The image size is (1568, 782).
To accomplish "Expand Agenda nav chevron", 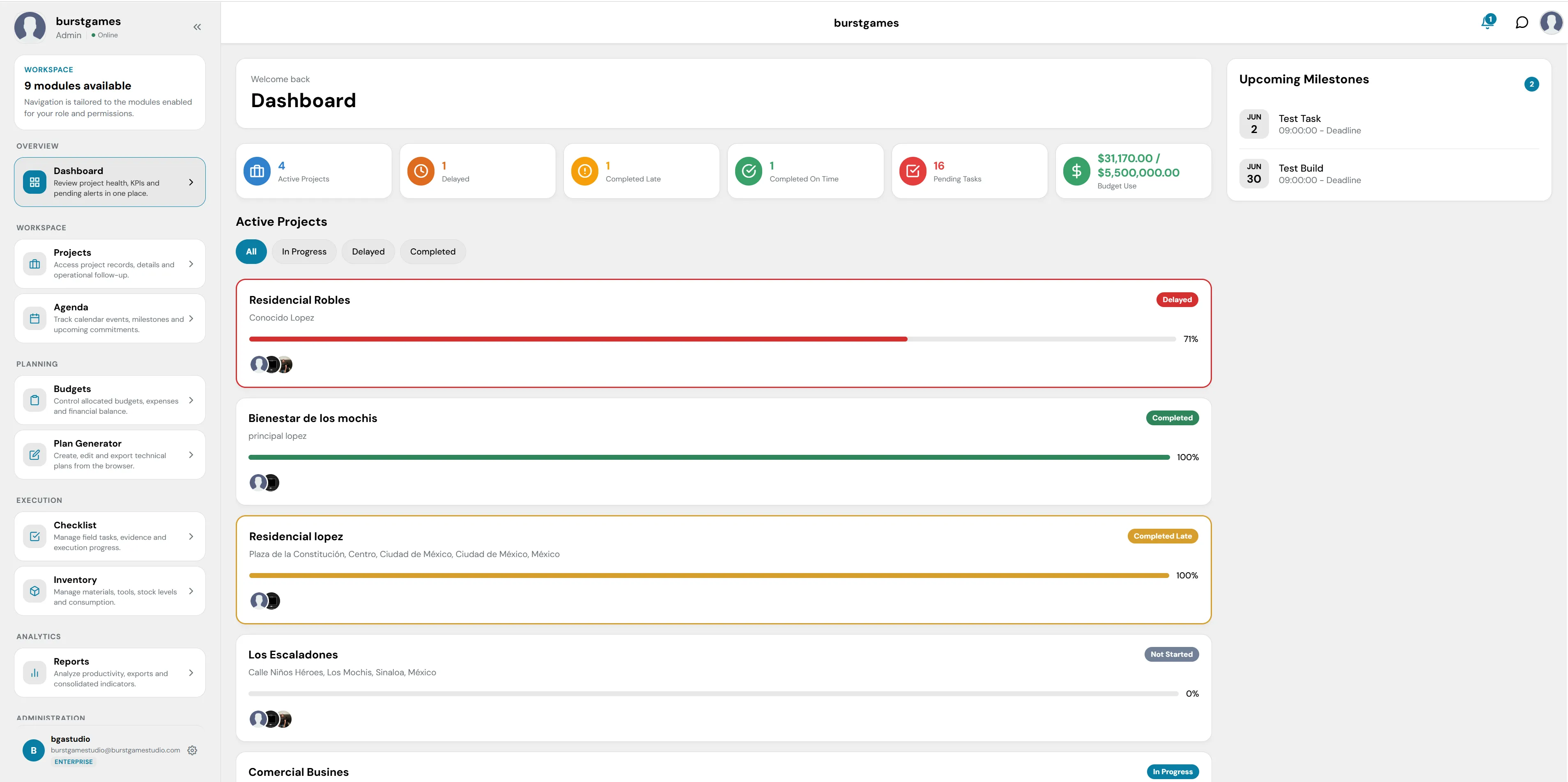I will click(x=191, y=318).
